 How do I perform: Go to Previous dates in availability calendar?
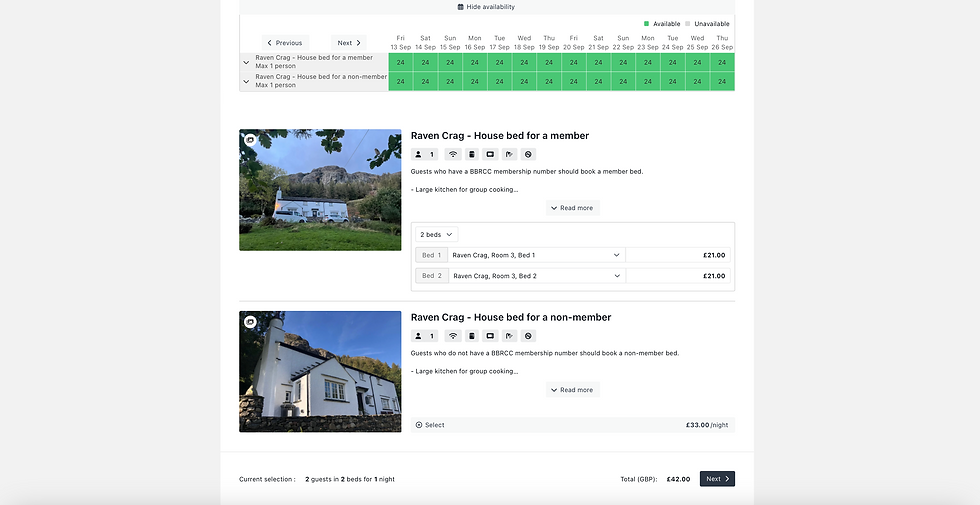click(x=285, y=43)
